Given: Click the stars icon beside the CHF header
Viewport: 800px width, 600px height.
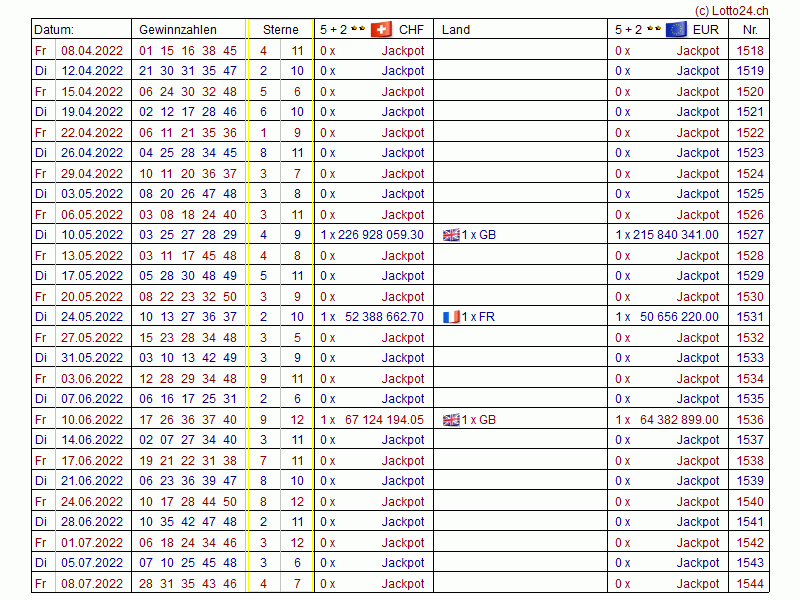Looking at the screenshot, I should pos(358,29).
